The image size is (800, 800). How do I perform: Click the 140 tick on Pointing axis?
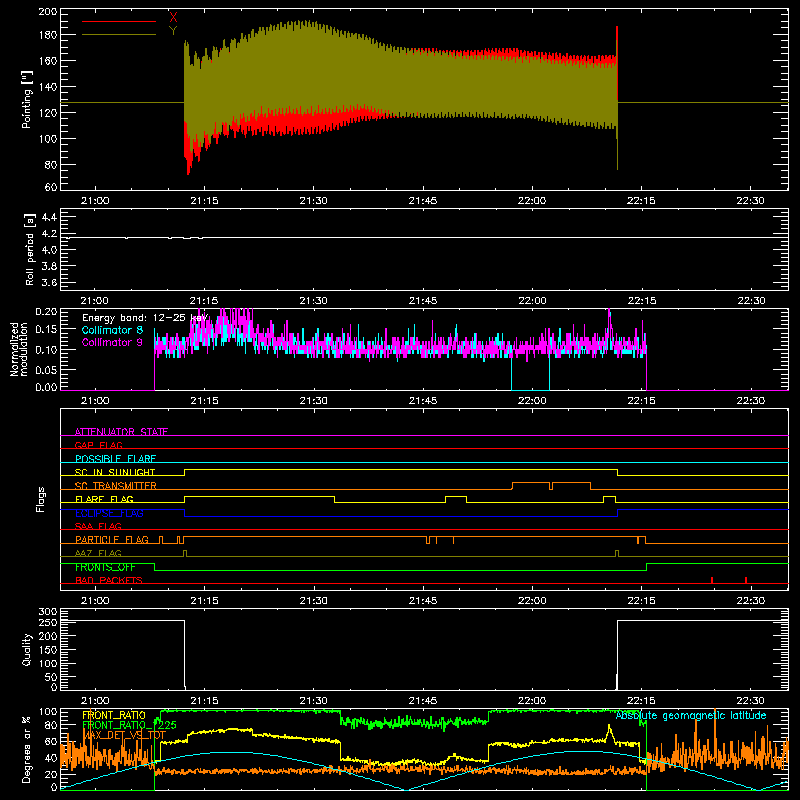48,87
